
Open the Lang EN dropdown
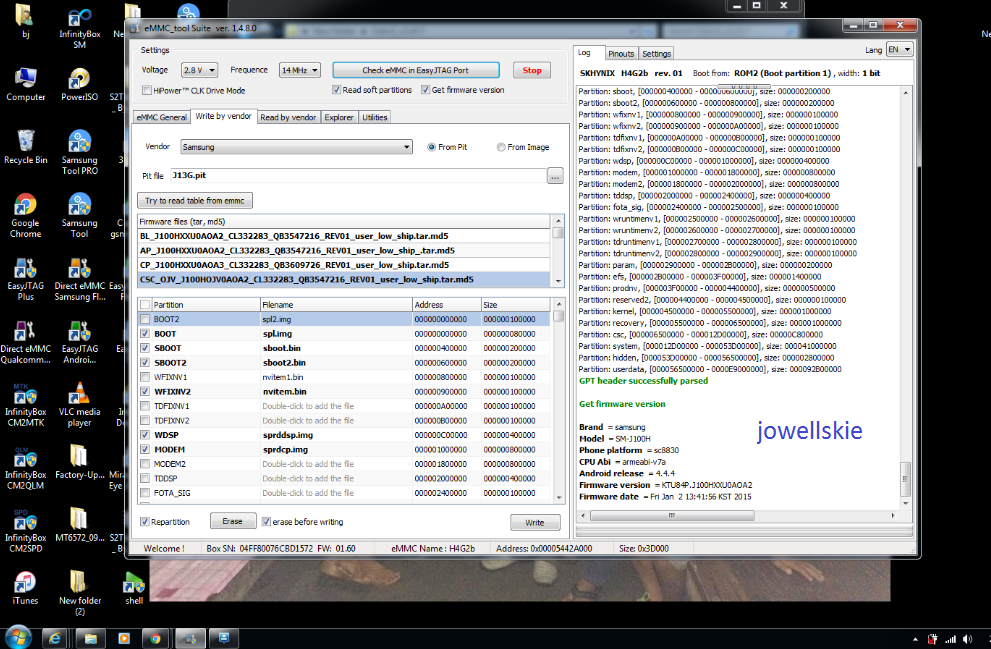pos(899,49)
